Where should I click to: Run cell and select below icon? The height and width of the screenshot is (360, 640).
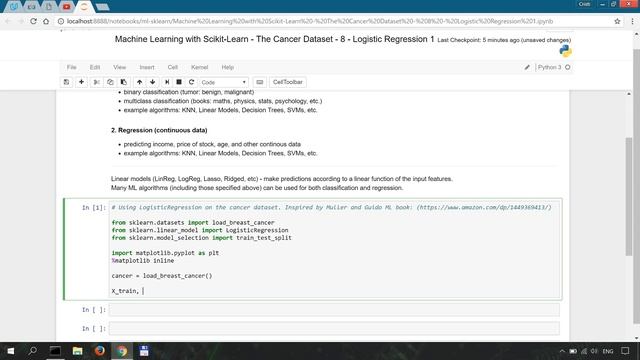(x=167, y=82)
